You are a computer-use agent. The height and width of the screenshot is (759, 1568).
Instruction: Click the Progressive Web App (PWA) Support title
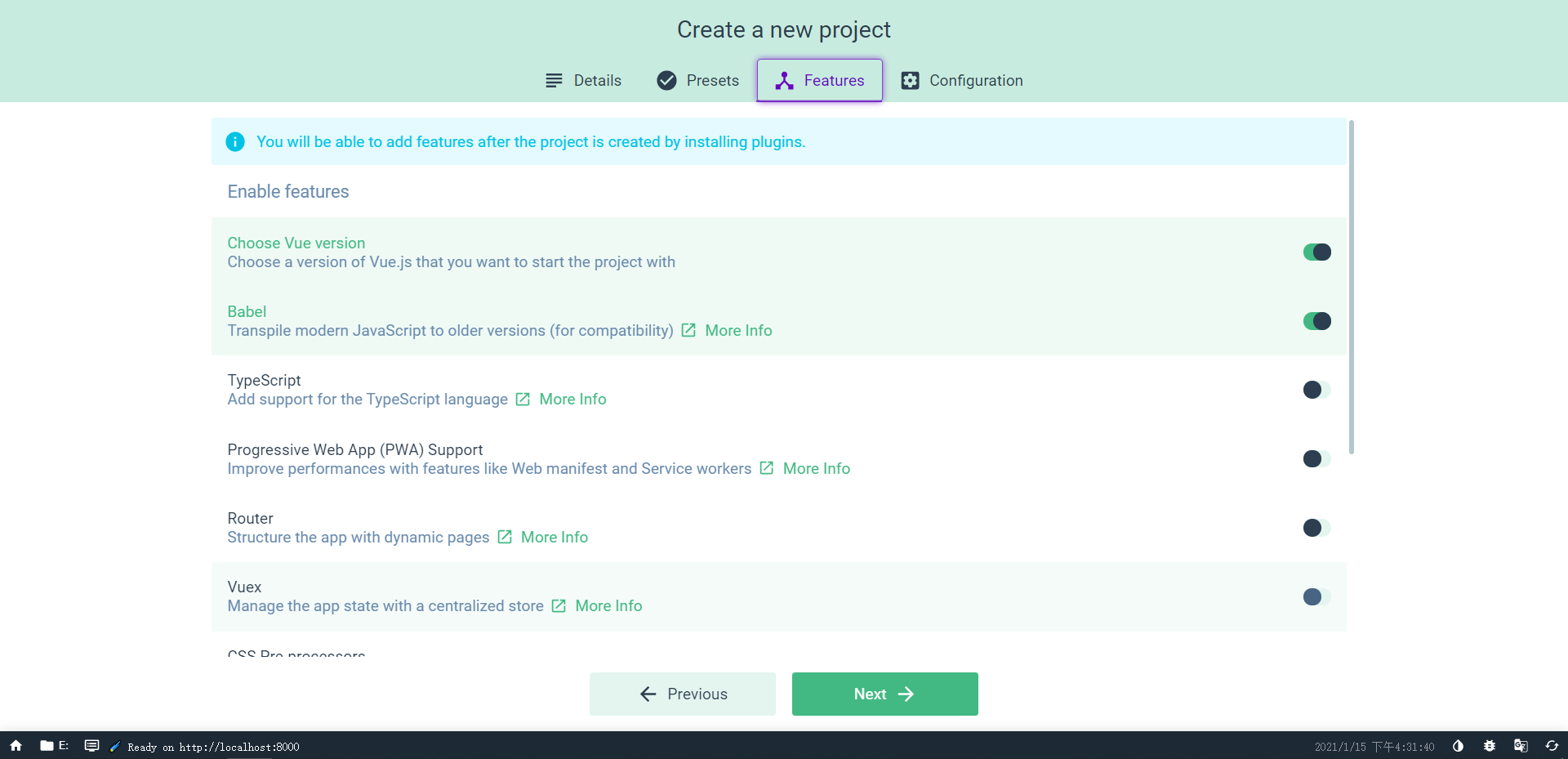pos(354,449)
